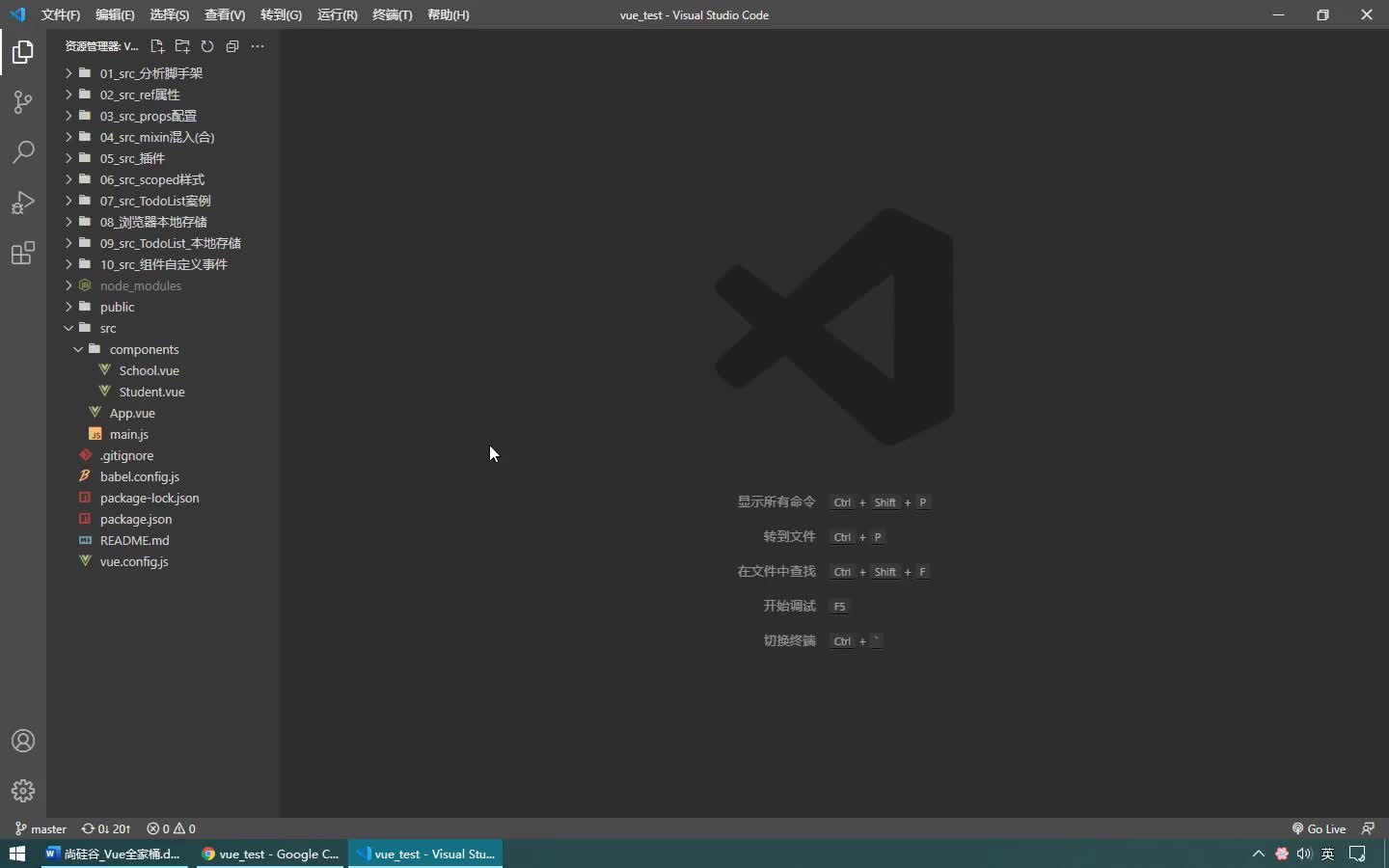This screenshot has width=1389, height=868.
Task: Click the Windows Start button
Action: pyautogui.click(x=17, y=854)
